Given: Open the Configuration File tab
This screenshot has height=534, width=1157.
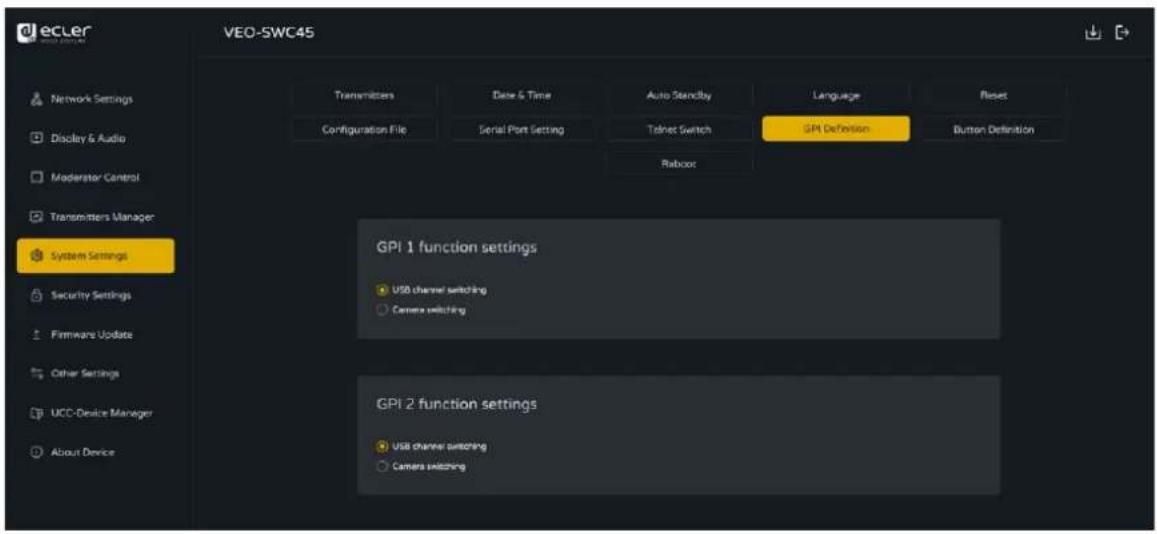Looking at the screenshot, I should [x=365, y=129].
